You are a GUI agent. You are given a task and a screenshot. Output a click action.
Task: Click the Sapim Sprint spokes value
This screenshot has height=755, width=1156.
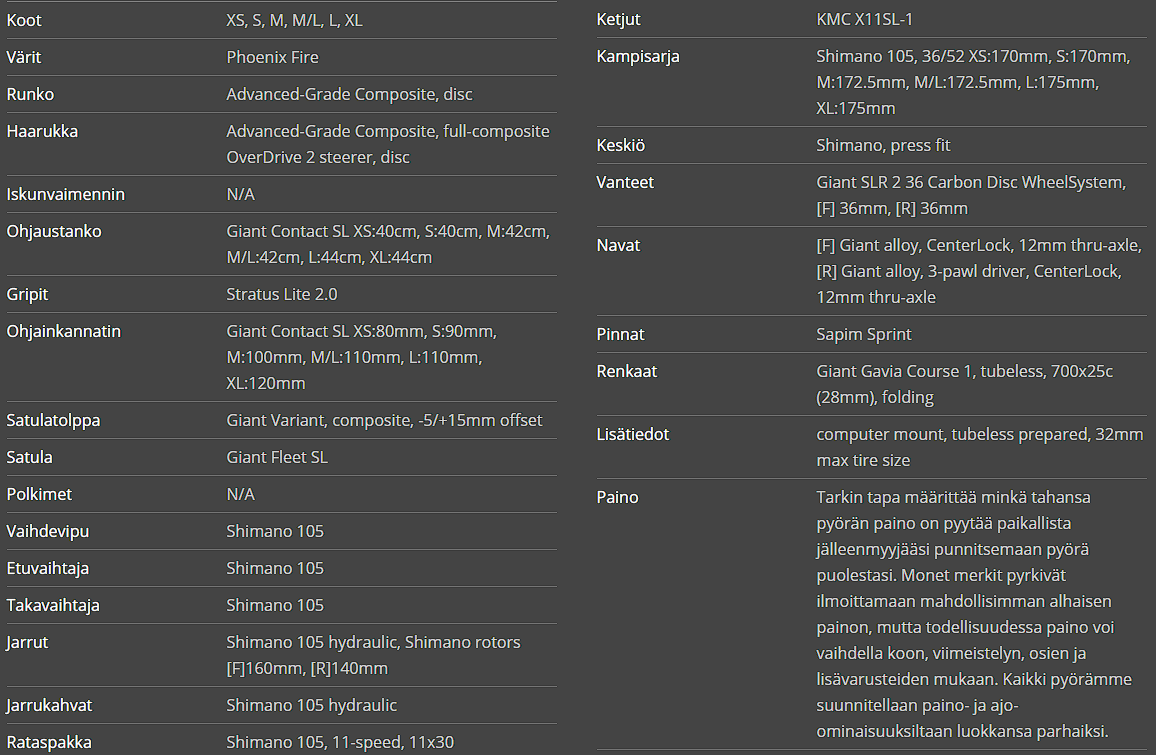(864, 334)
